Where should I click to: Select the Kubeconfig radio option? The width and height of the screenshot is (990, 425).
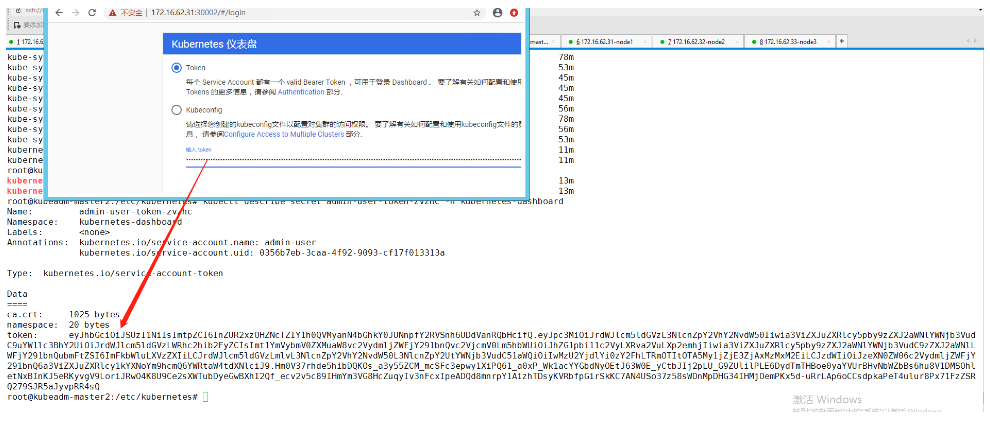177,110
